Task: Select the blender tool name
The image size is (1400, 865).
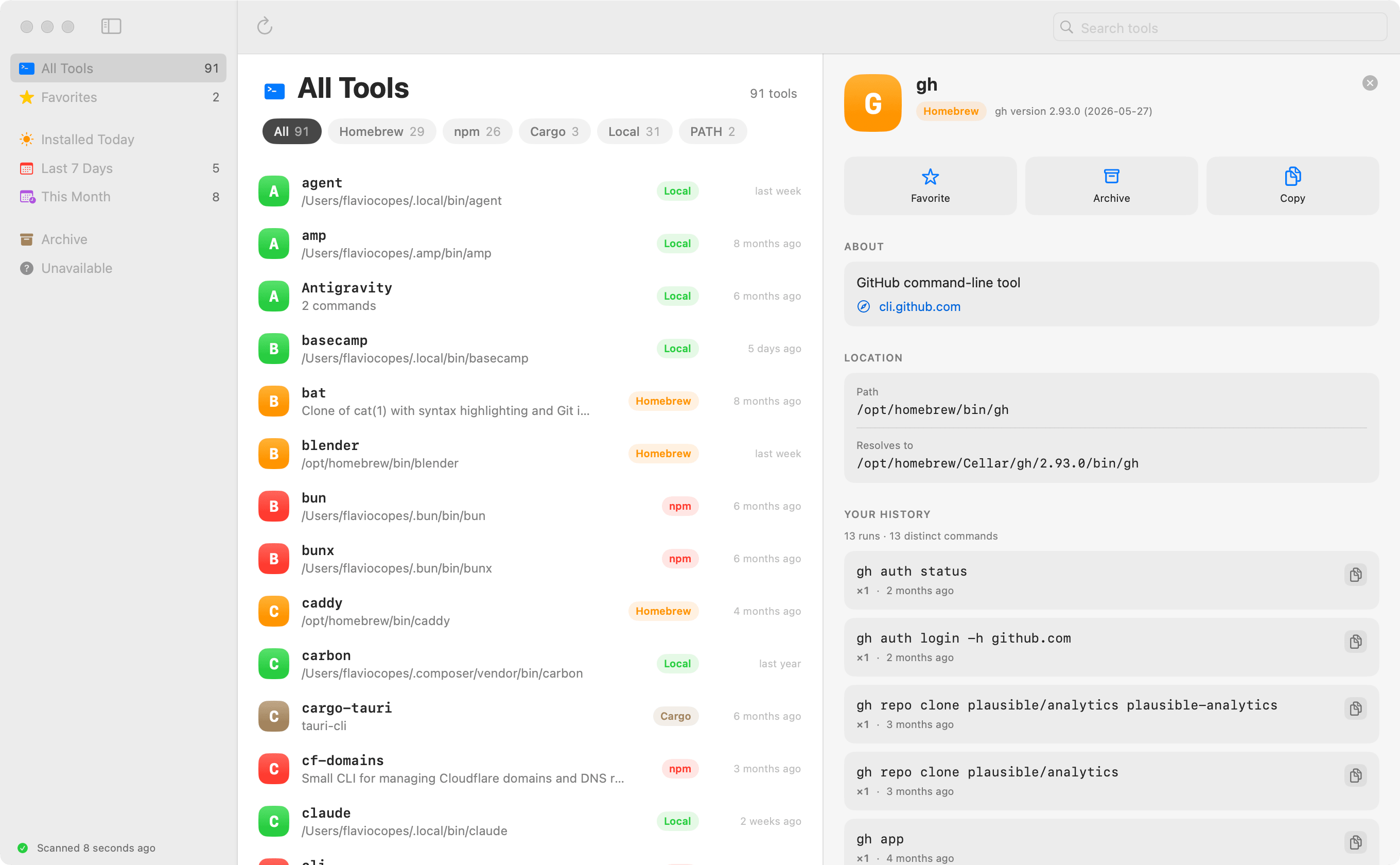Action: click(x=330, y=445)
